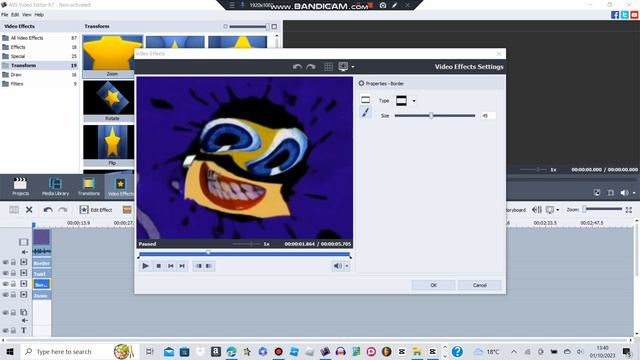This screenshot has height=360, width=640.
Task: Click the Size value field showing 45
Action: (488, 116)
